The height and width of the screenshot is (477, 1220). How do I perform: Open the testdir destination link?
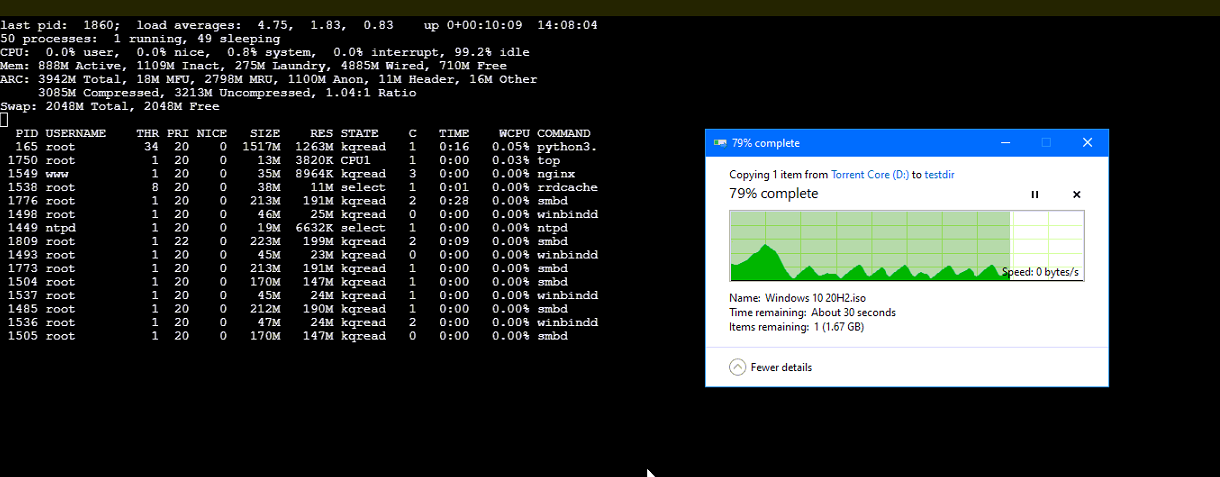tap(940, 174)
